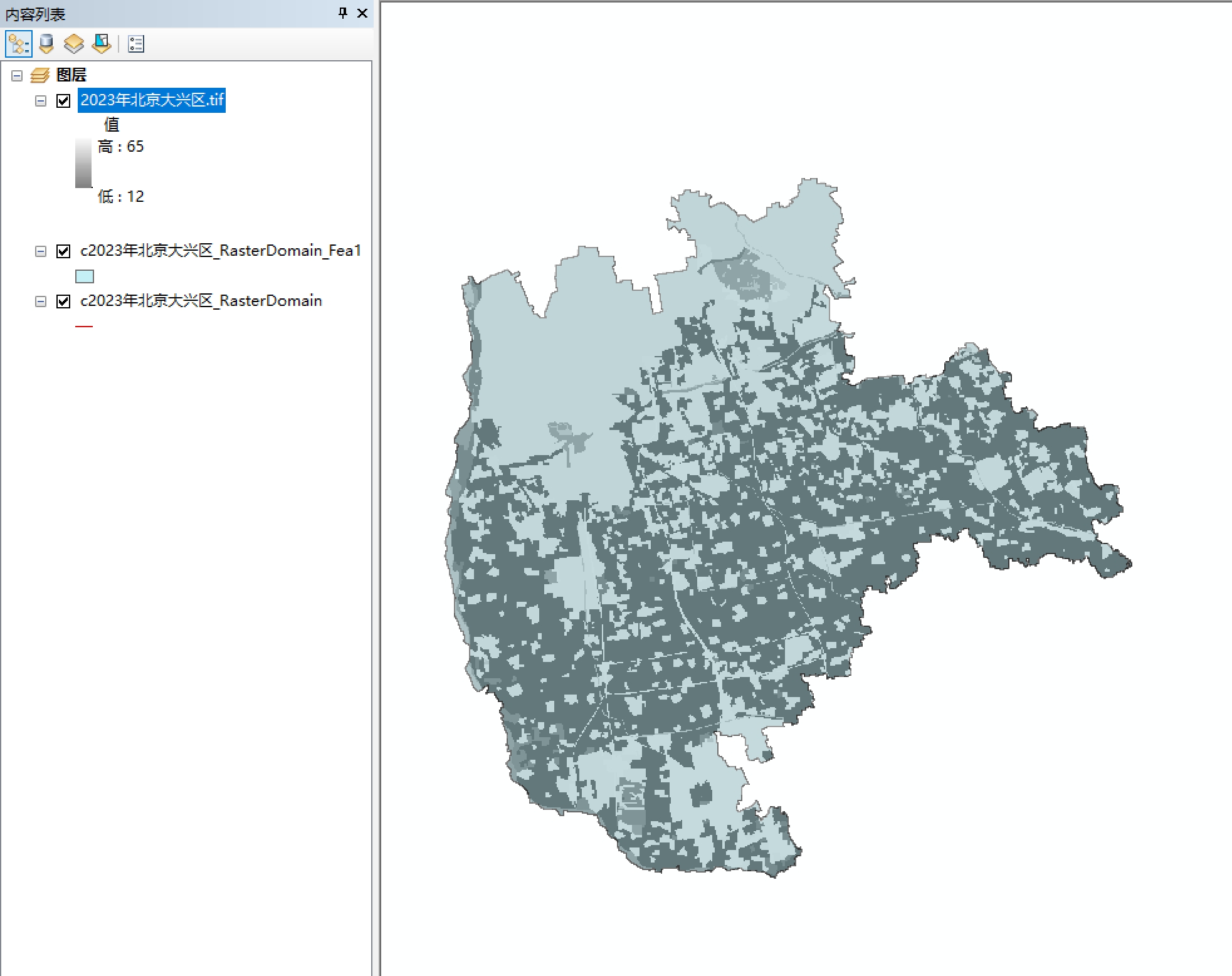Viewport: 1232px width, 976px height.
Task: Switch to List By Visibility view
Action: coord(74,44)
